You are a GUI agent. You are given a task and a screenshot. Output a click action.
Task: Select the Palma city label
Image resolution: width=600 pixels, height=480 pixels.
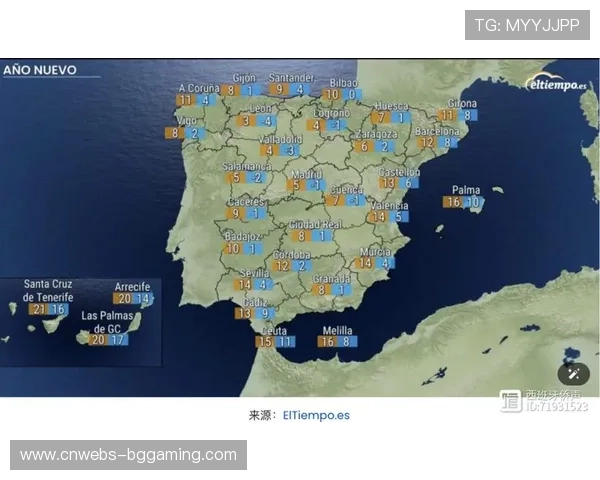point(466,189)
